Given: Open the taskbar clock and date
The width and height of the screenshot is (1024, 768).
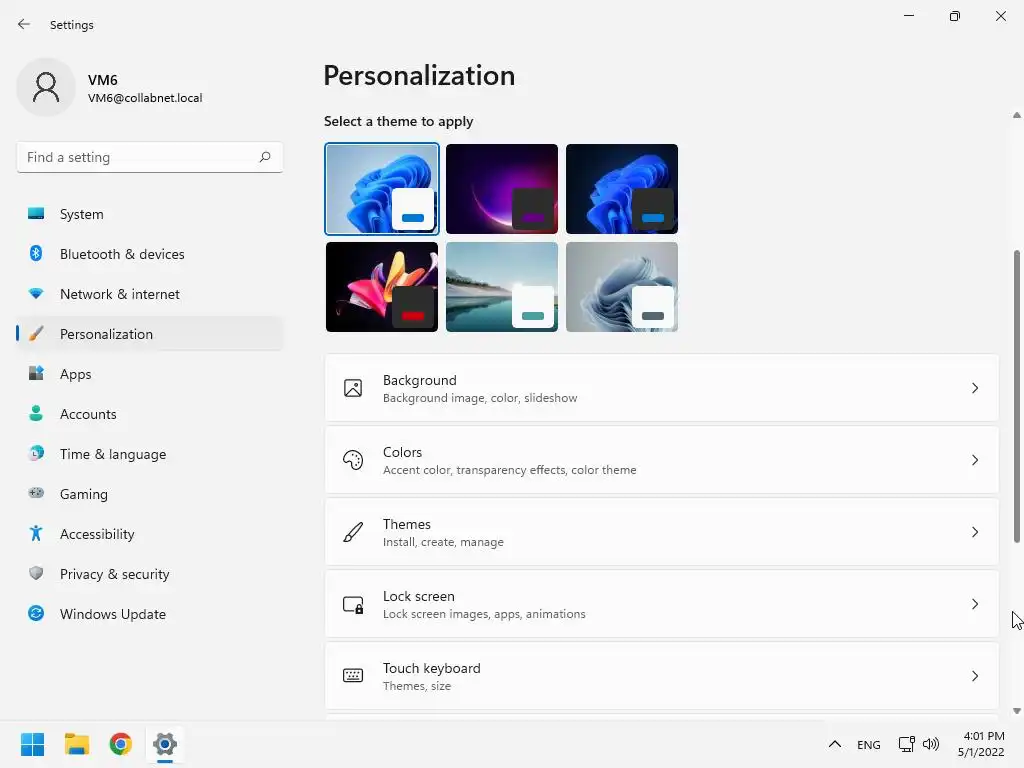Looking at the screenshot, I should [981, 744].
